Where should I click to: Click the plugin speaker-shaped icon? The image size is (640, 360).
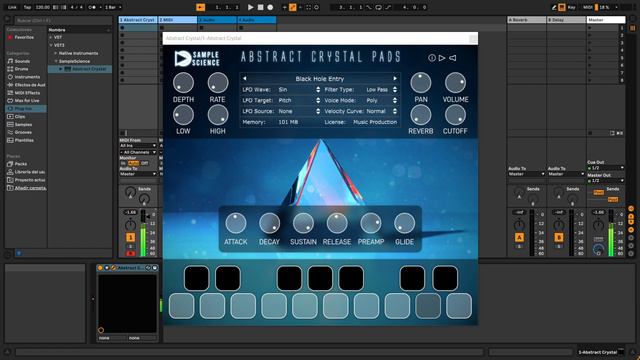click(453, 58)
